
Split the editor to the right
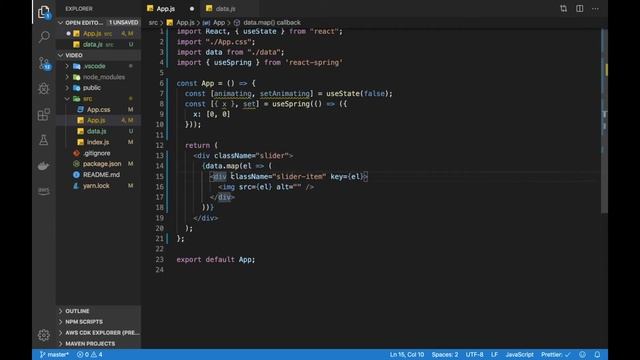click(x=579, y=9)
